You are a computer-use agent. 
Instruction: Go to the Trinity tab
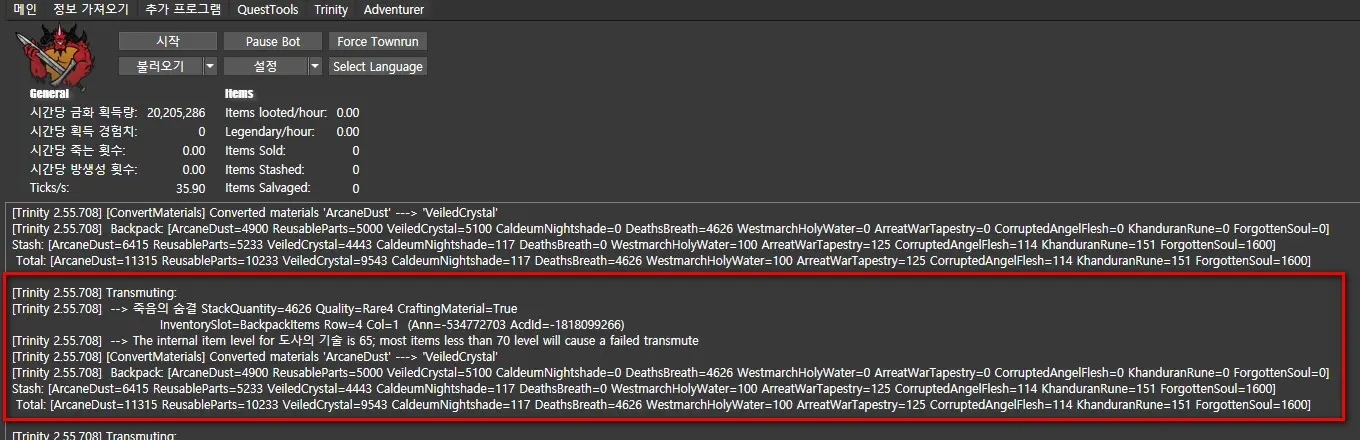click(x=331, y=9)
